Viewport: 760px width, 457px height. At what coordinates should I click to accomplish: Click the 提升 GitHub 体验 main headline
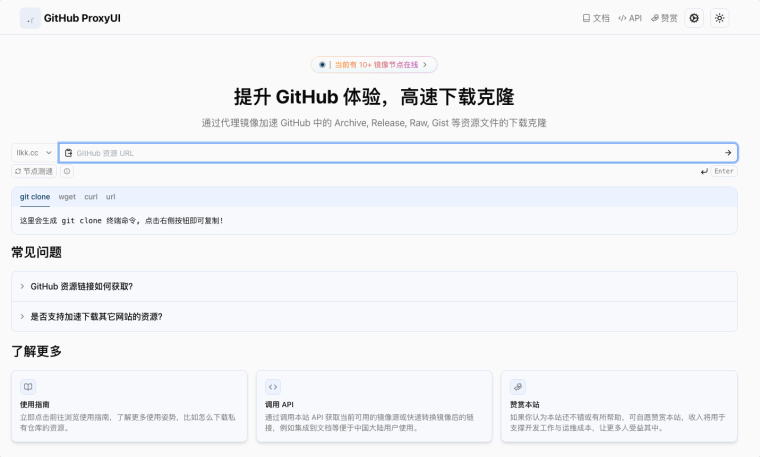pyautogui.click(x=374, y=97)
